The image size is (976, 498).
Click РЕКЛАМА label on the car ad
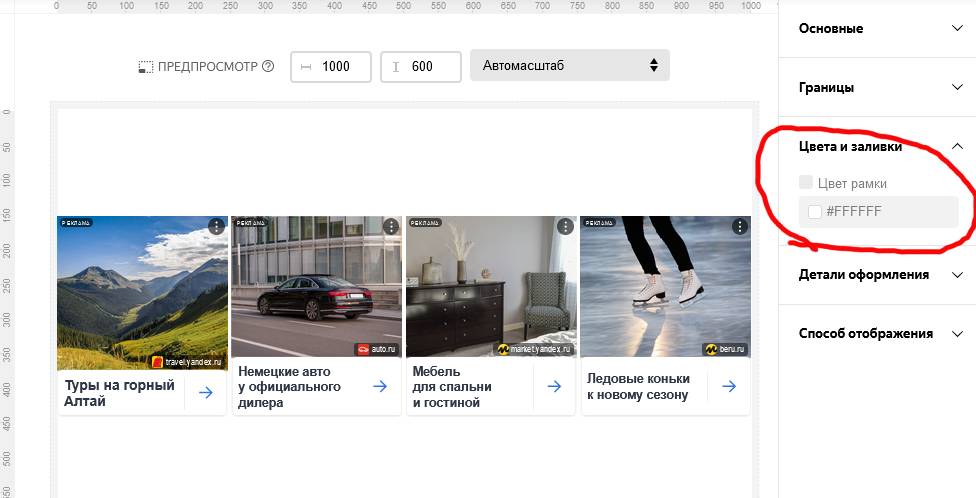(250, 222)
